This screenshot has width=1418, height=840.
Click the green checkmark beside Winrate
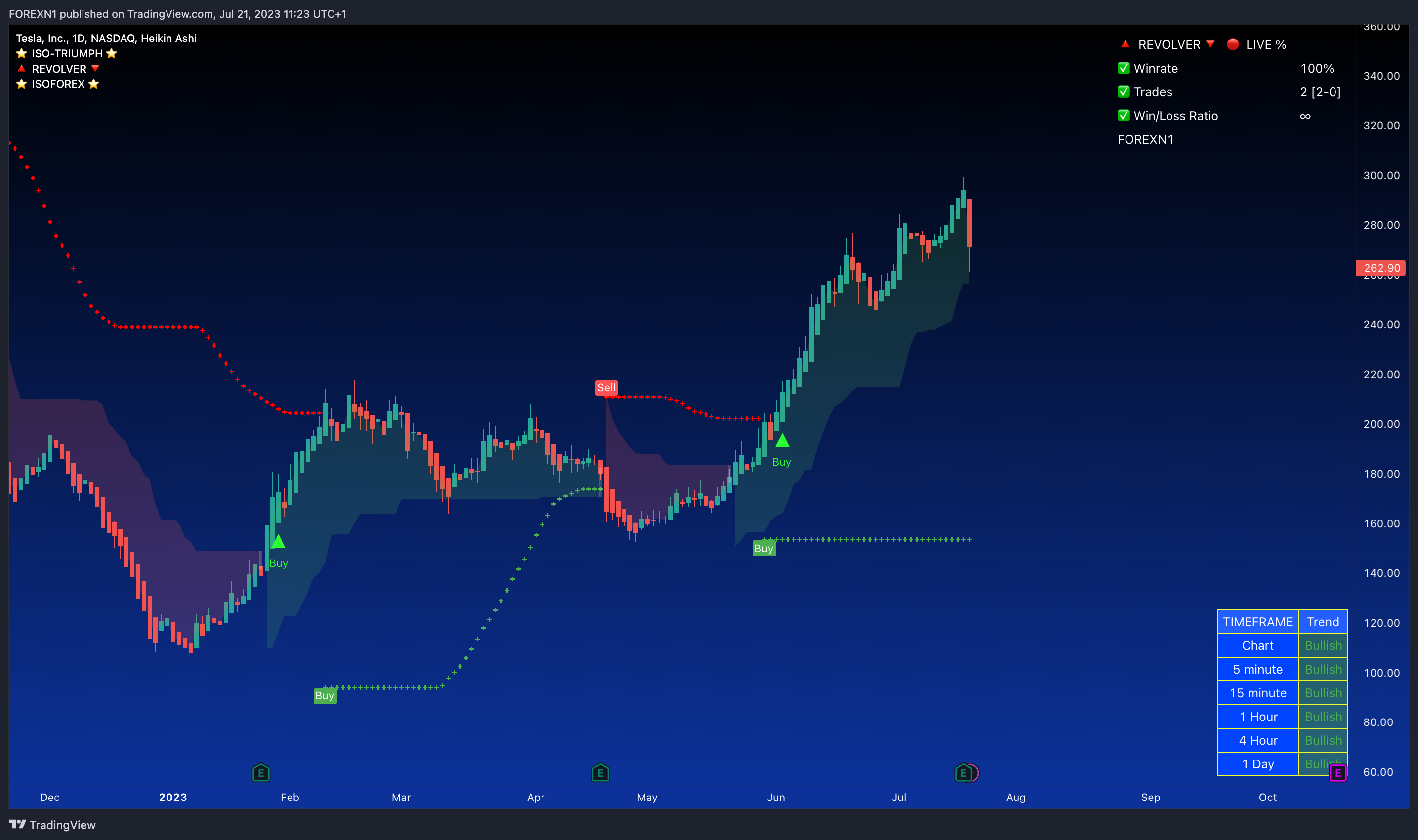1124,69
